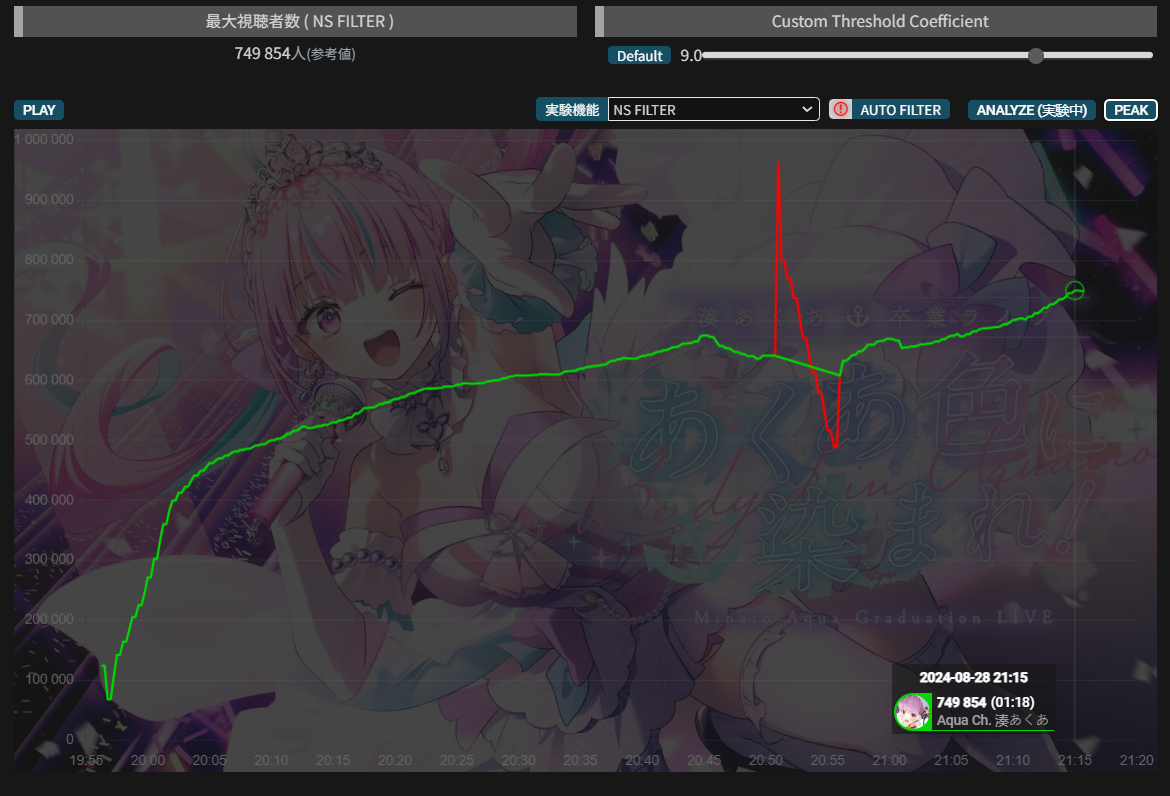This screenshot has width=1170, height=796.
Task: Click the green peak marker circle on graph
Action: [1074, 290]
